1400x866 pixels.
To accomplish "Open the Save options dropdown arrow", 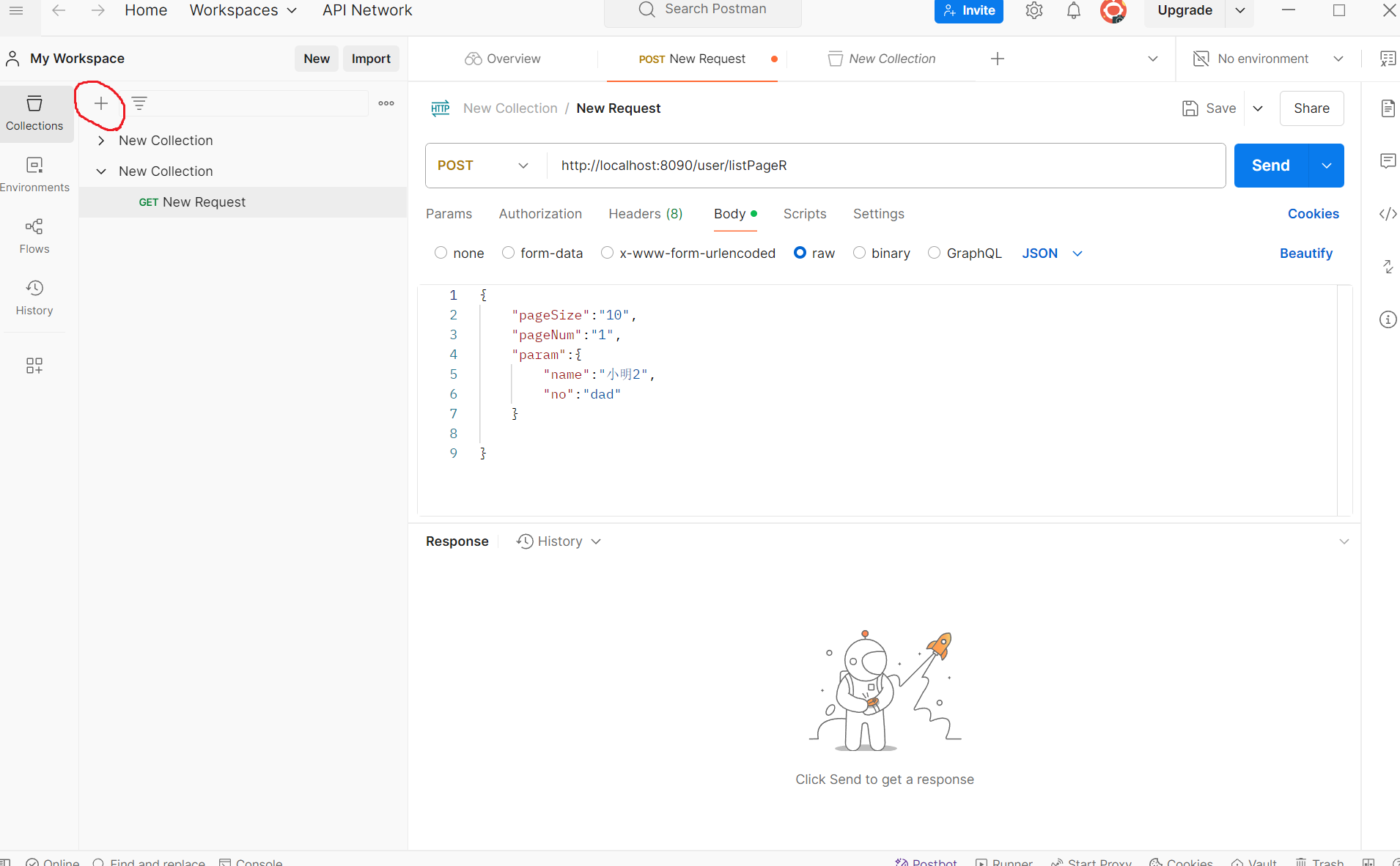I will pyautogui.click(x=1258, y=108).
